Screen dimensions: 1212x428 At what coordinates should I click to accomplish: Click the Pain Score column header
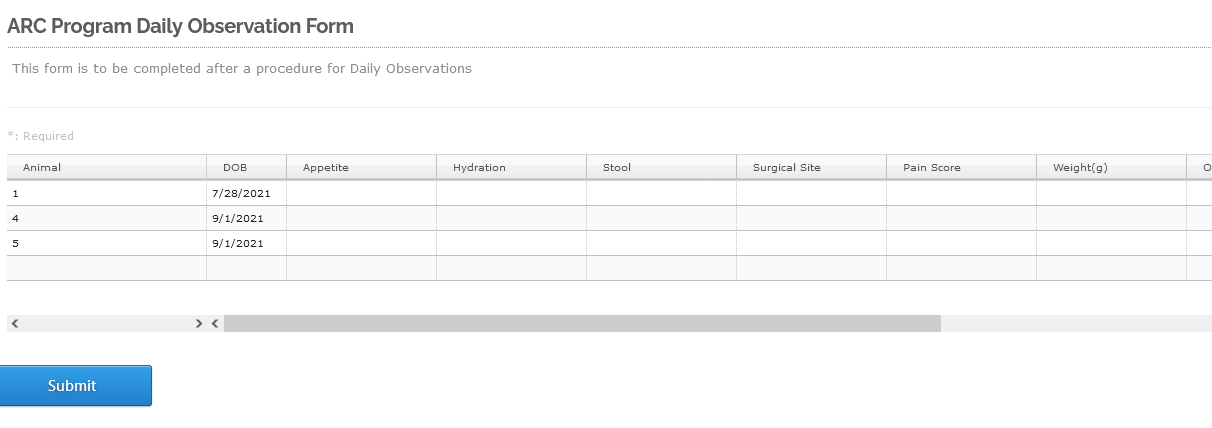[x=962, y=167]
